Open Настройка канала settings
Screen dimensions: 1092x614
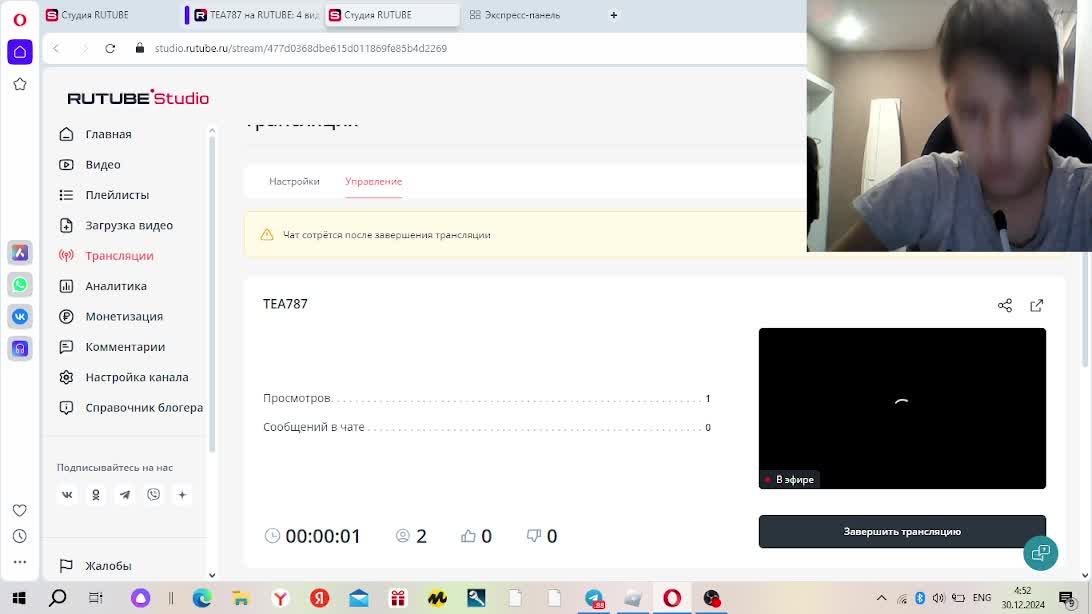coord(124,377)
